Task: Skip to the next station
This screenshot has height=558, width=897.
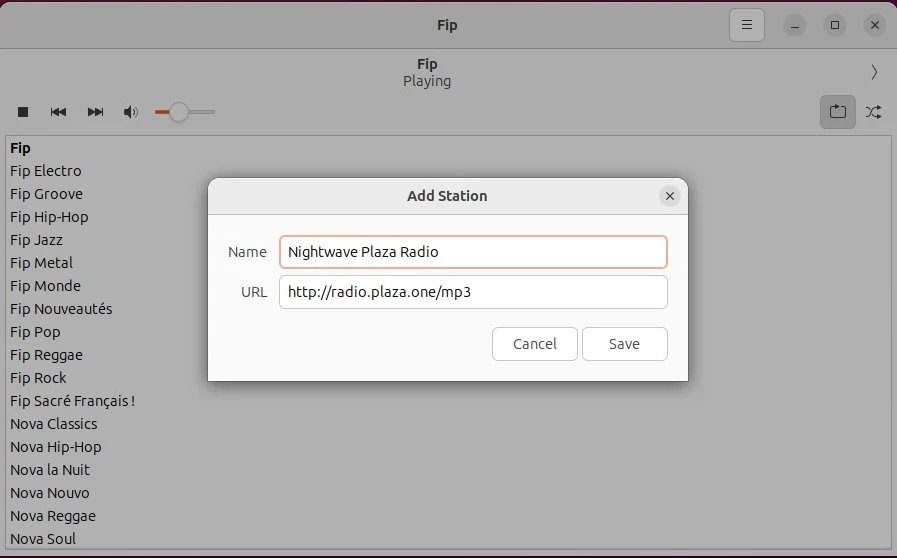Action: click(95, 112)
